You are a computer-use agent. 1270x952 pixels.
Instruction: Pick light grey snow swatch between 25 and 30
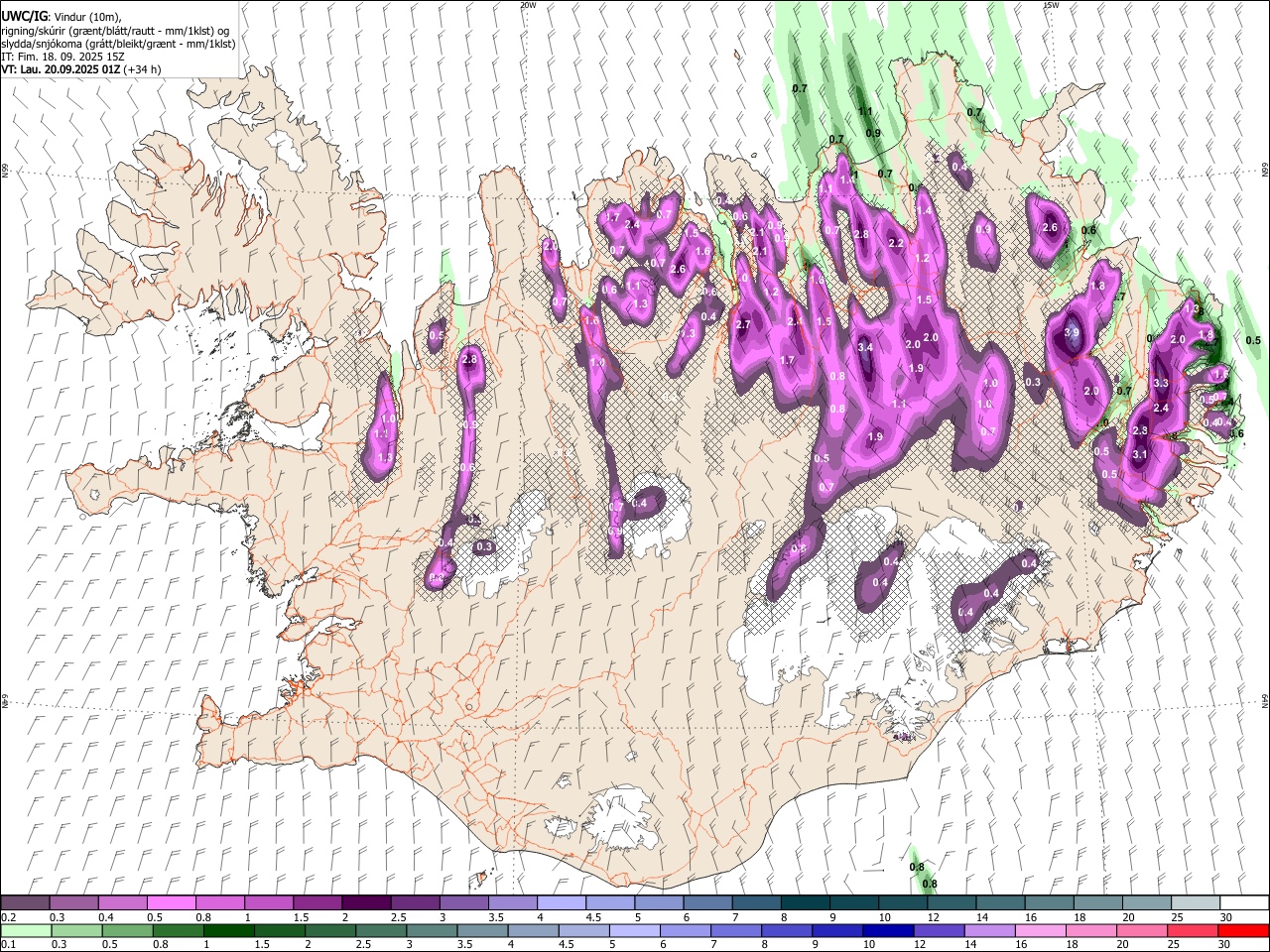click(x=1197, y=903)
